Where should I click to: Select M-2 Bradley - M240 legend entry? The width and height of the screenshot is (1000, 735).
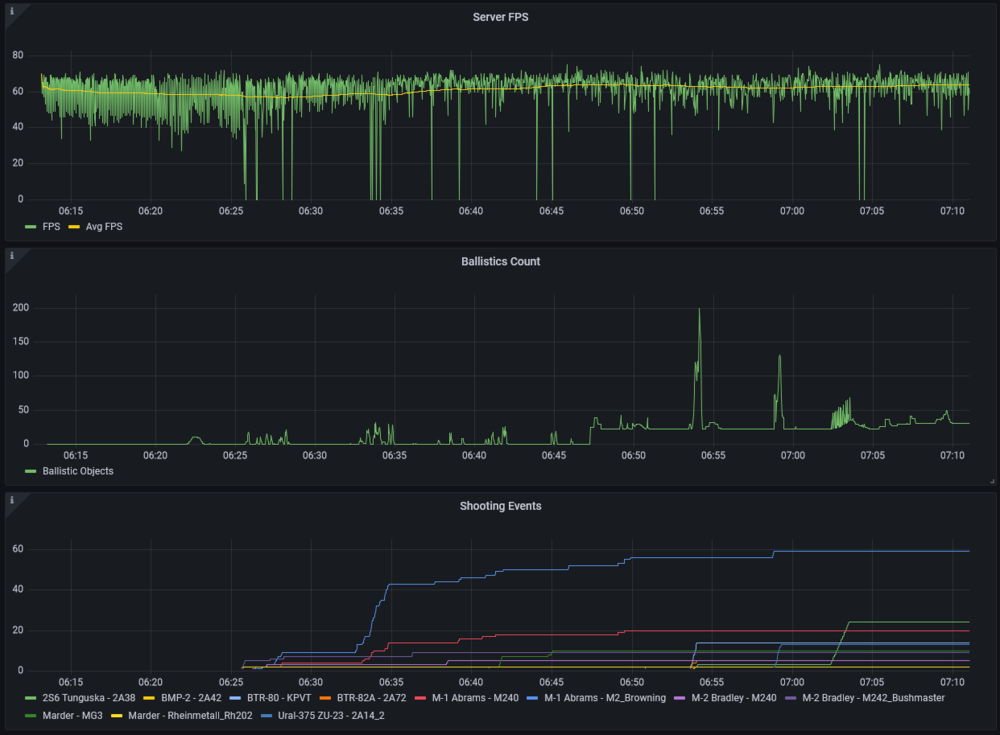[x=733, y=698]
